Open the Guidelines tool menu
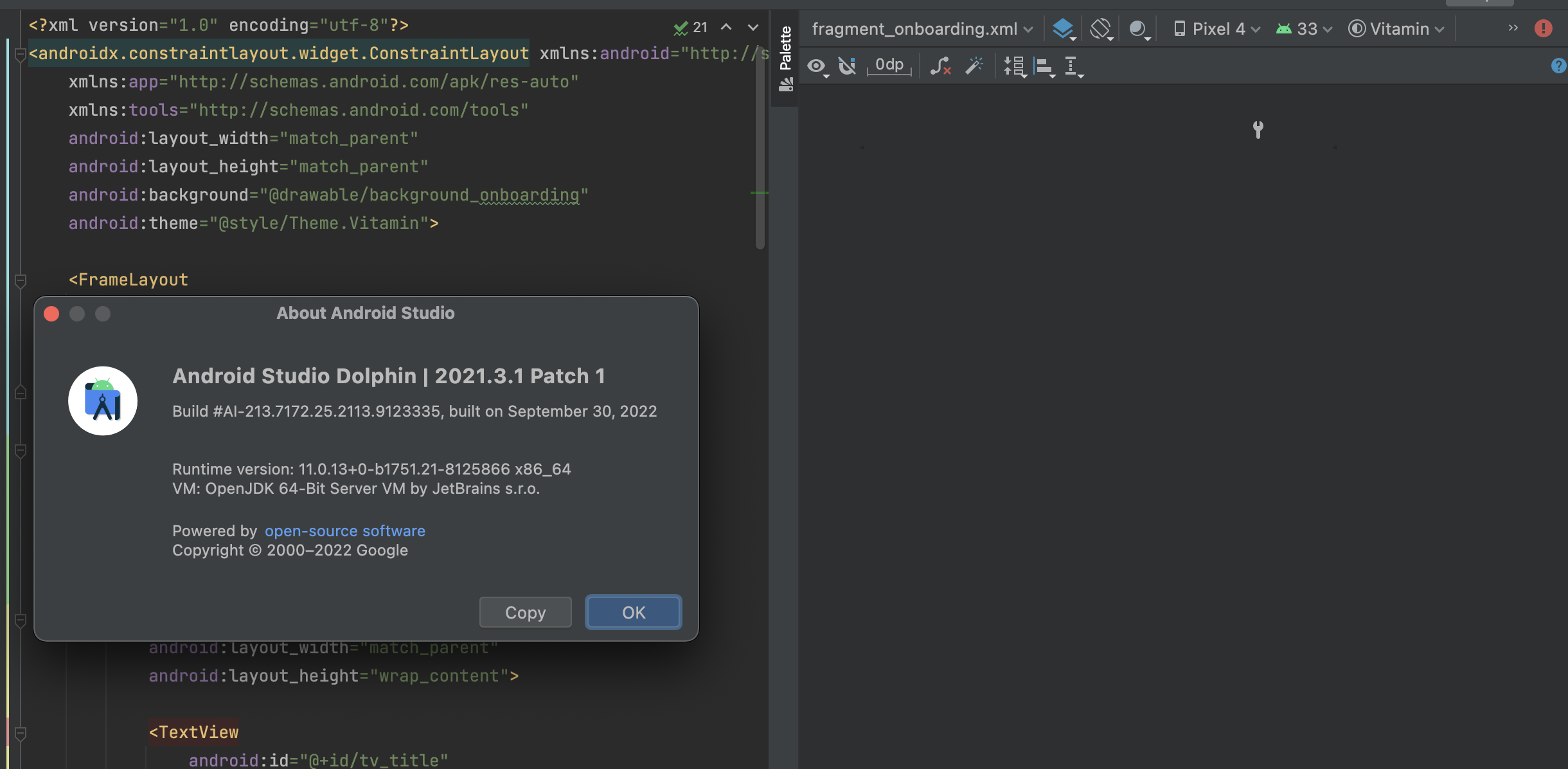Screen dimensions: 1568x769 pyautogui.click(x=1073, y=66)
